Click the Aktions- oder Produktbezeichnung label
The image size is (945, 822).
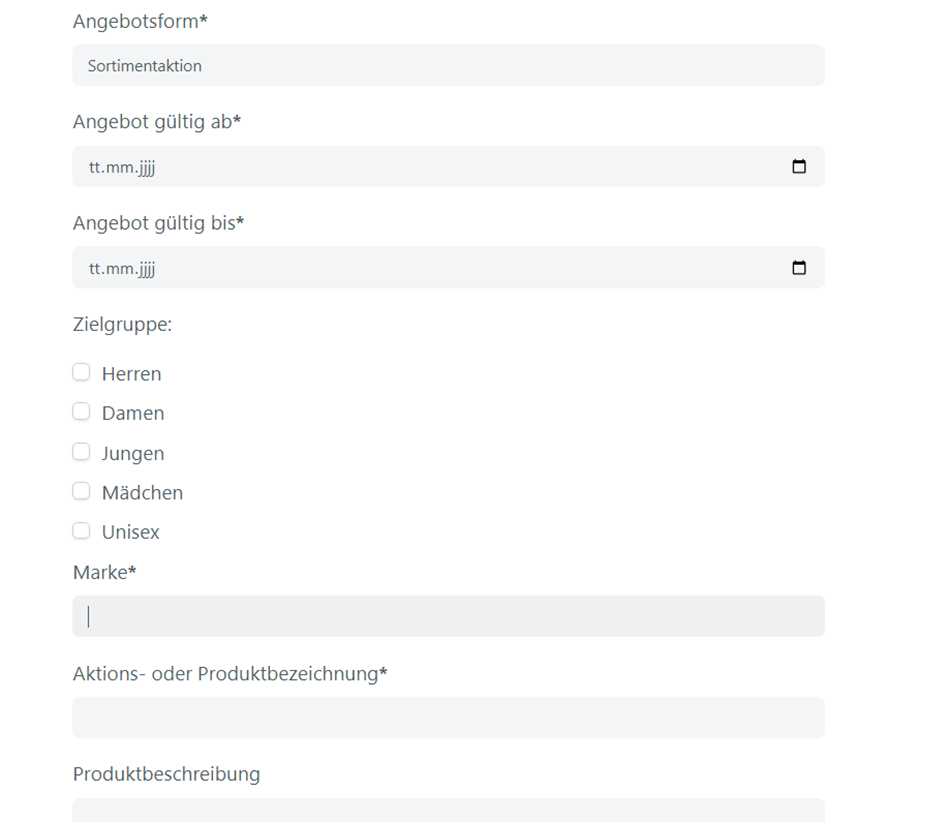tap(229, 674)
